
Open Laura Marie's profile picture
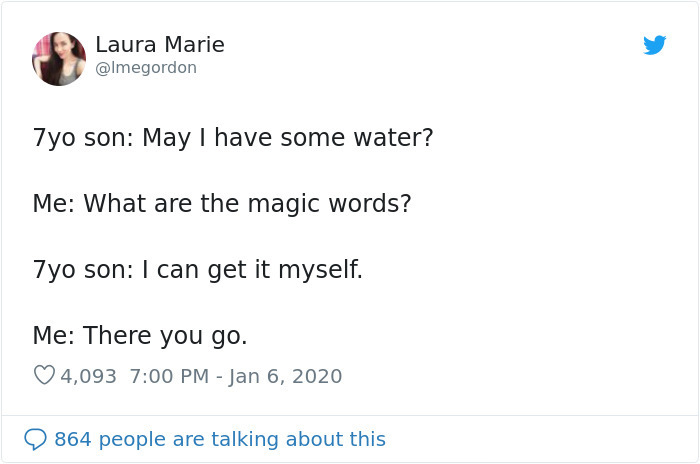pyautogui.click(x=59, y=58)
